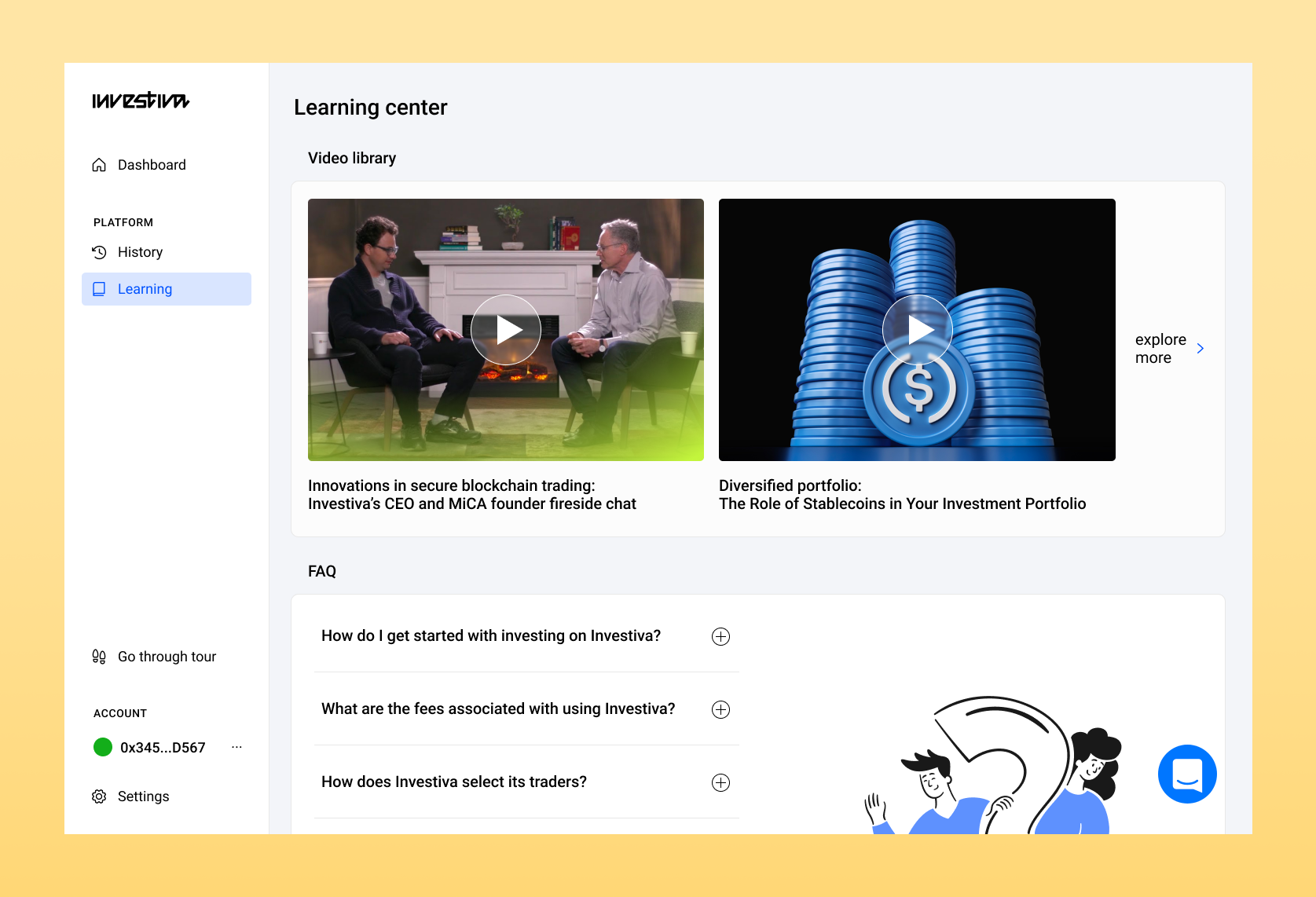The width and height of the screenshot is (1316, 897).
Task: Click the Learning book icon
Action: point(99,289)
